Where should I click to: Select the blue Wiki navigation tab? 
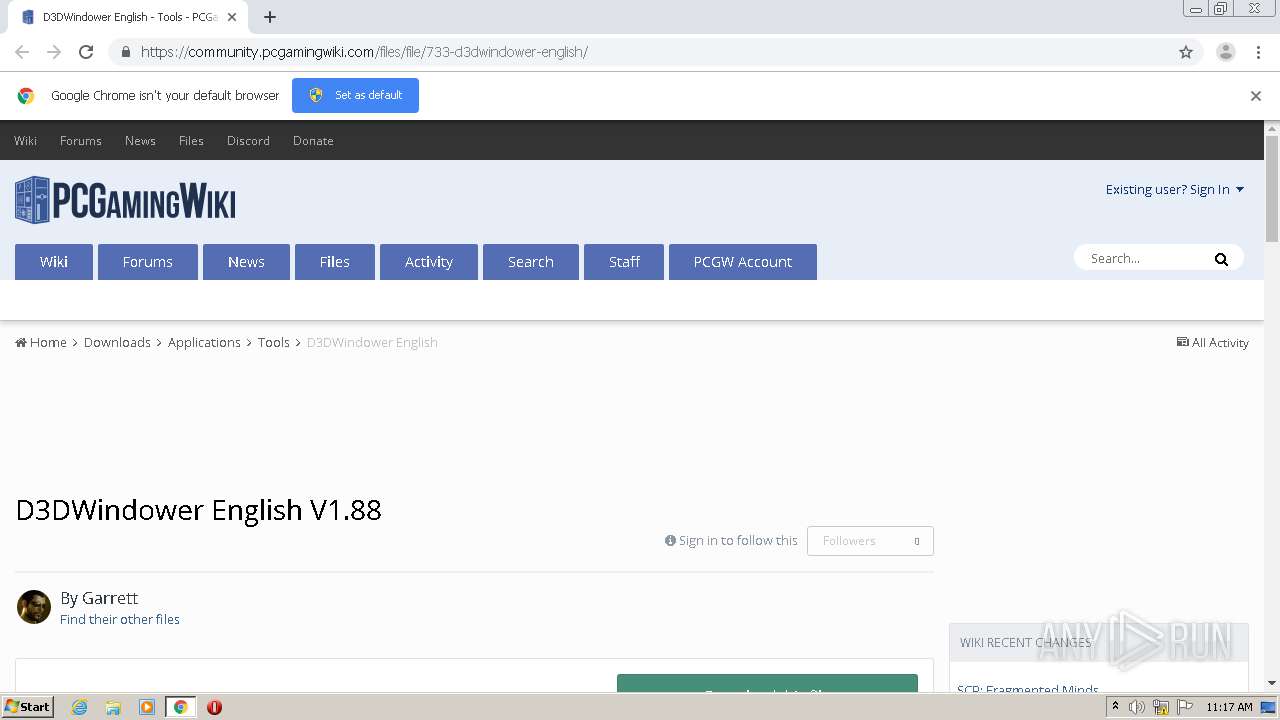point(54,262)
